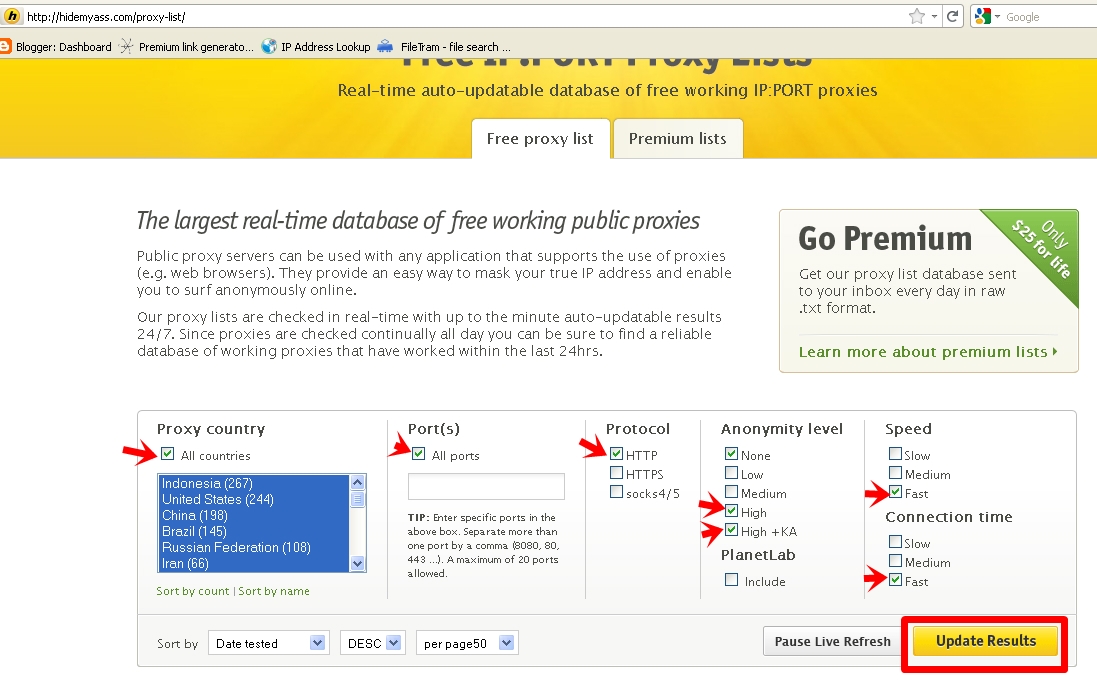The width and height of the screenshot is (1097, 682).
Task: Toggle the High anonymity checkbox
Action: [x=732, y=511]
